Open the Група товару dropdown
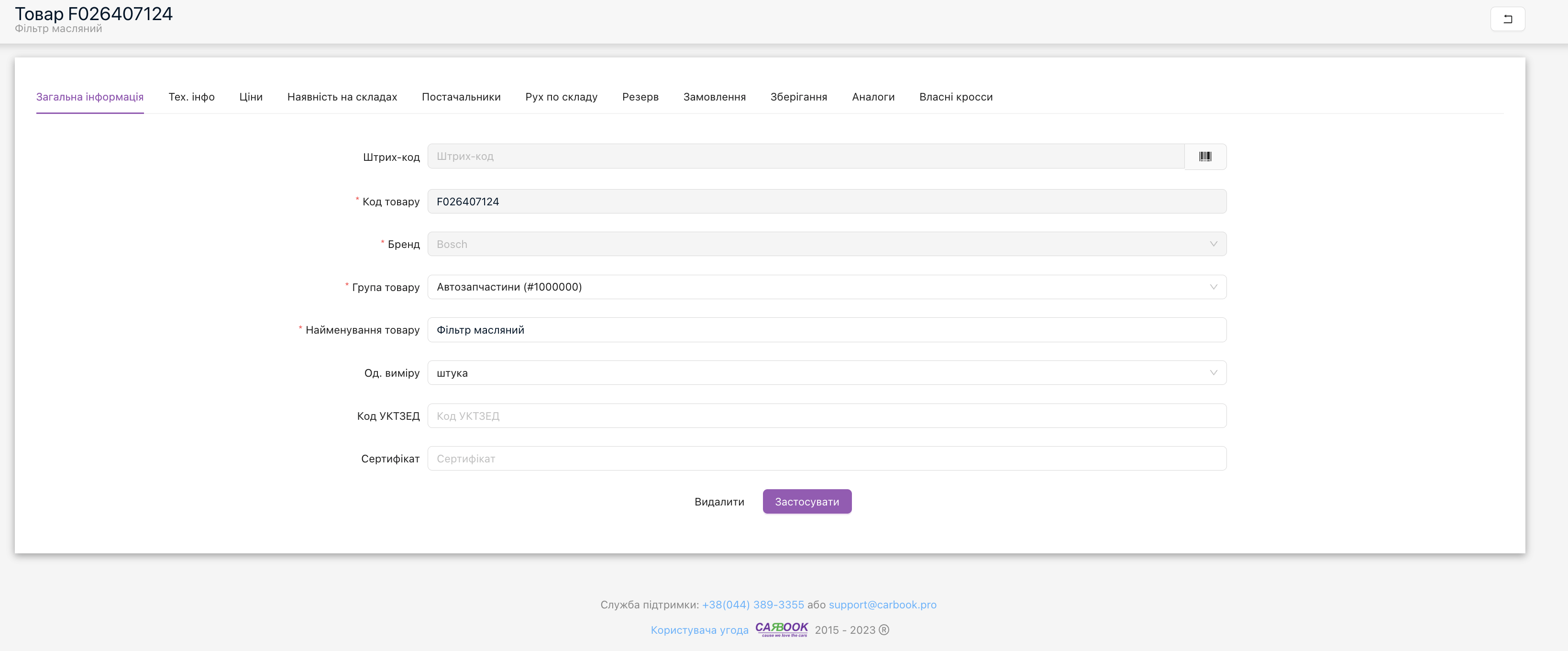 click(827, 287)
